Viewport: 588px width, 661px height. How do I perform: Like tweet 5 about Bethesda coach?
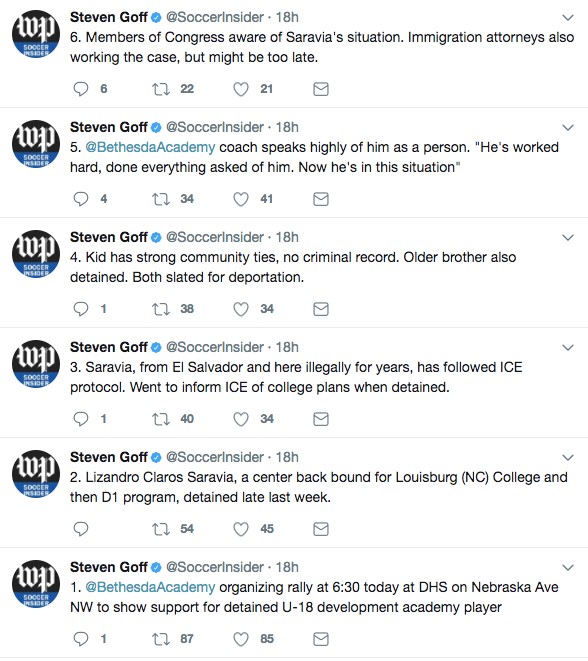tap(241, 199)
